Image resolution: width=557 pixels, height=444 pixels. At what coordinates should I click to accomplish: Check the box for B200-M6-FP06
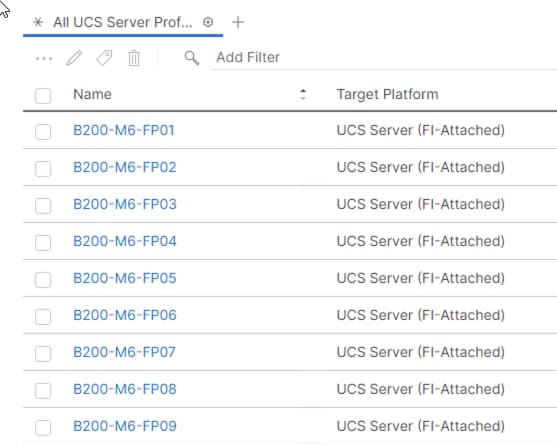point(43,316)
